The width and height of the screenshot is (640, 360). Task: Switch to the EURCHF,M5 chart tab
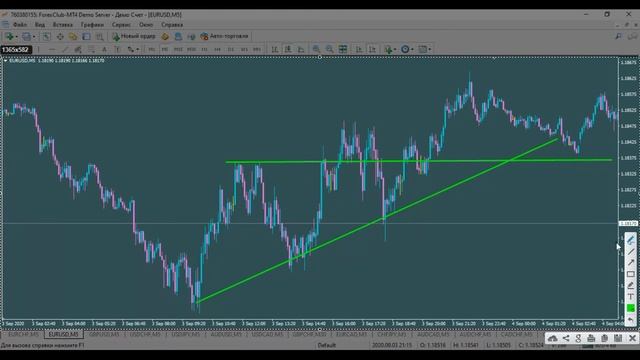coord(23,334)
